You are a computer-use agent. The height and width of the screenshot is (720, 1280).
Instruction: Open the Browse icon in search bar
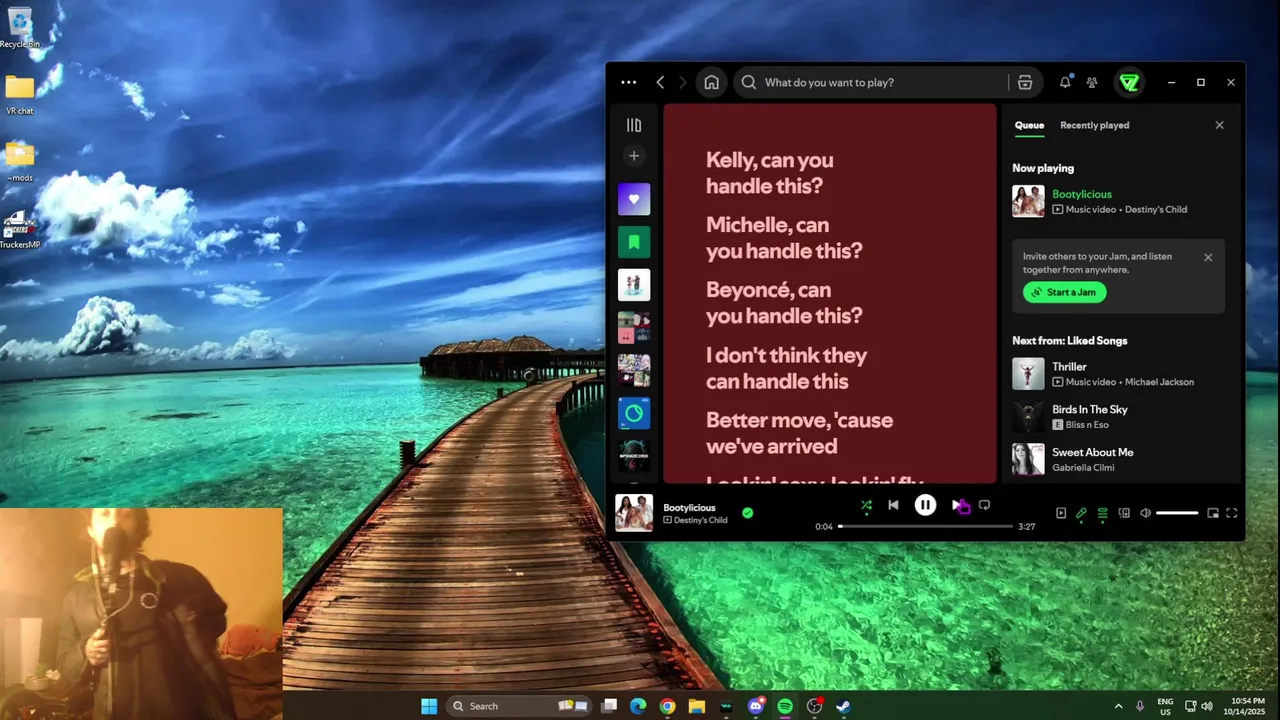click(x=1025, y=82)
